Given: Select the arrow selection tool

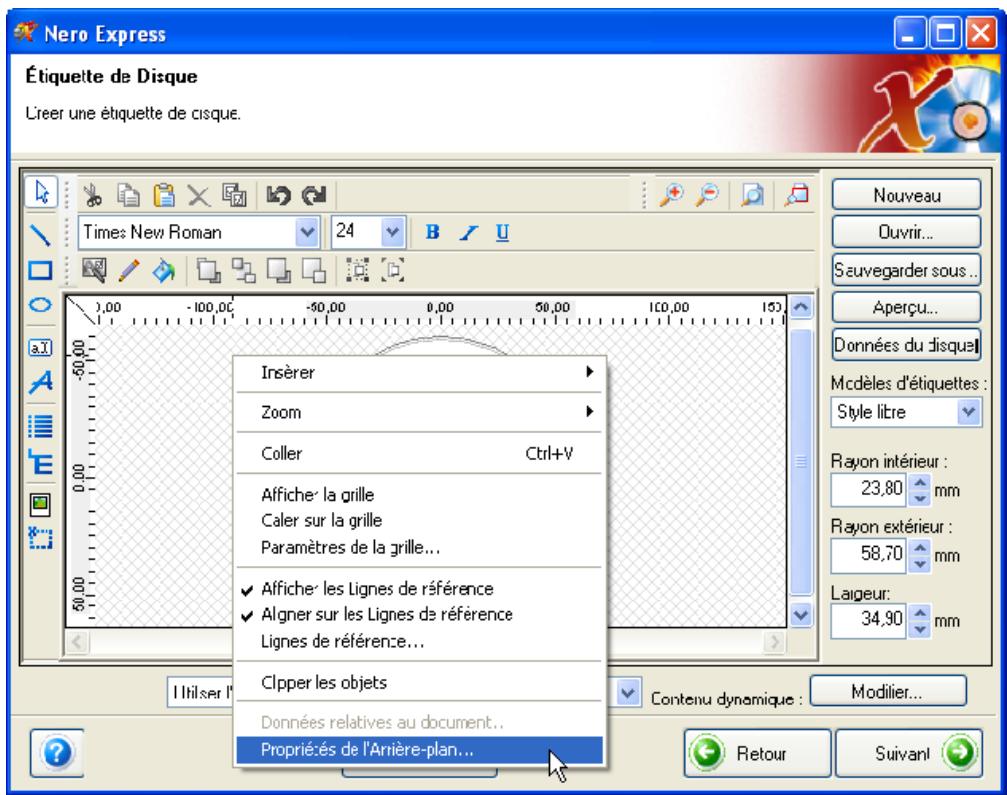Looking at the screenshot, I should [x=41, y=192].
